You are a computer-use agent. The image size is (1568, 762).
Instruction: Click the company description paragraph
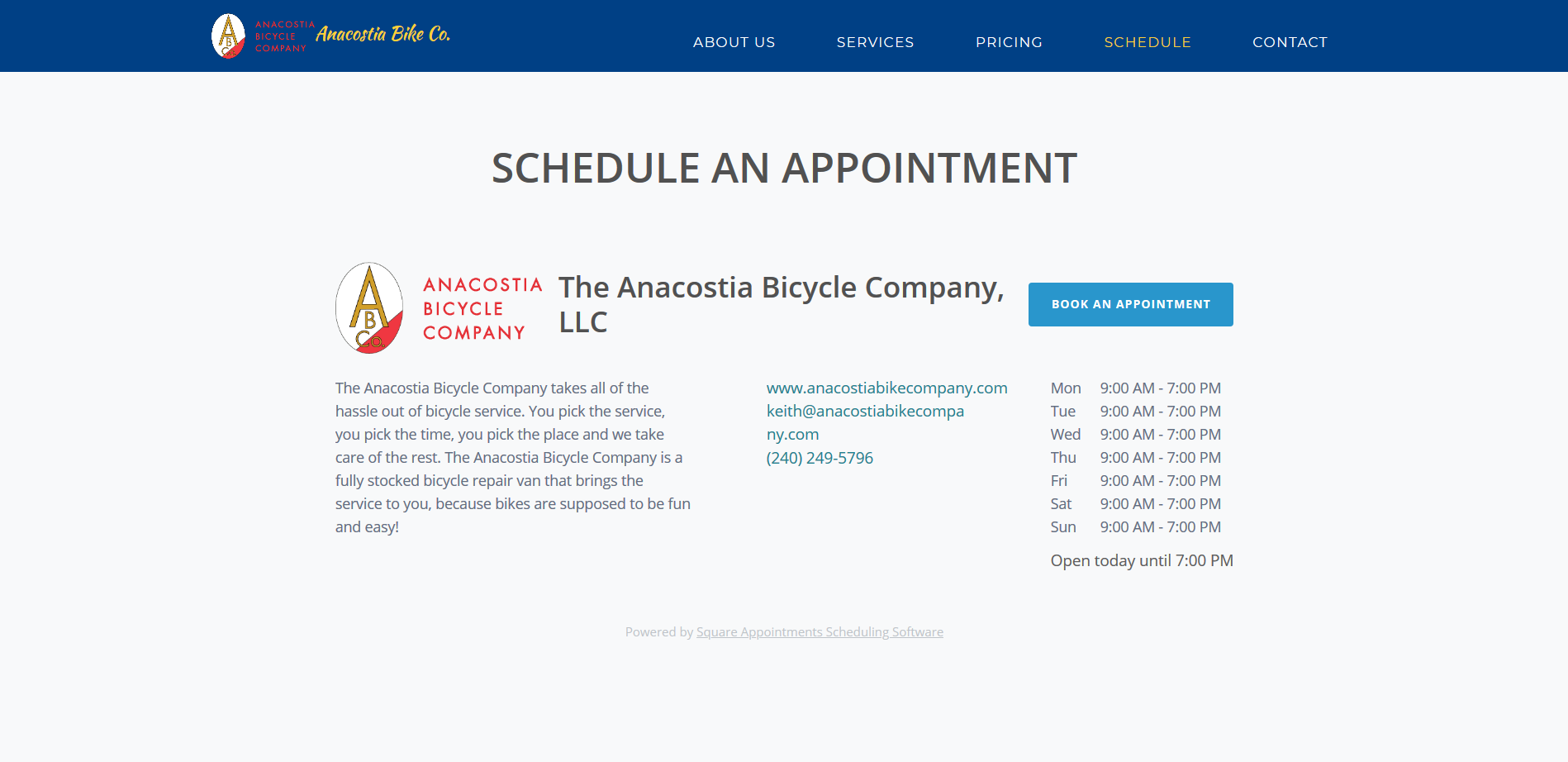pyautogui.click(x=512, y=457)
